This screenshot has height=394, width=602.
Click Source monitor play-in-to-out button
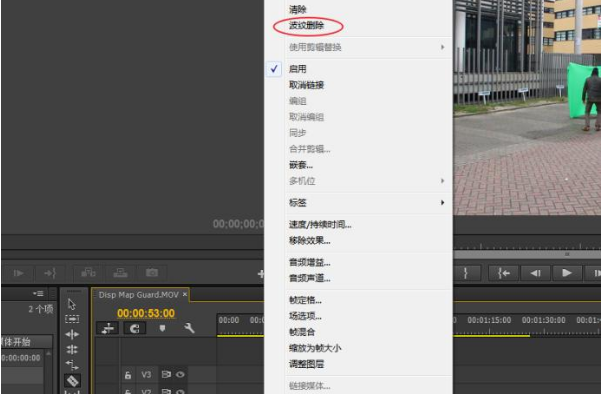coord(18,273)
